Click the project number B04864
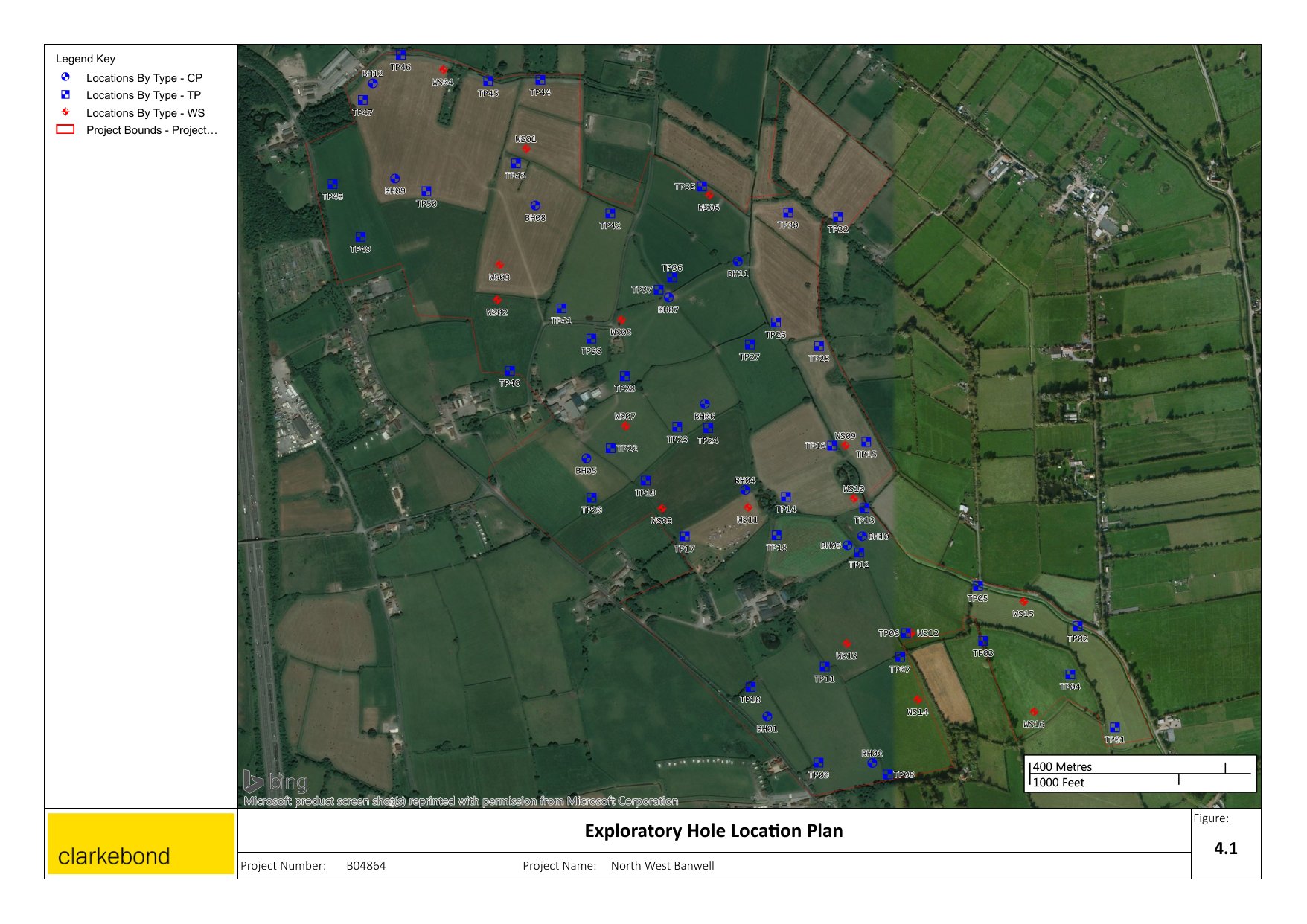1307x924 pixels. [x=365, y=866]
